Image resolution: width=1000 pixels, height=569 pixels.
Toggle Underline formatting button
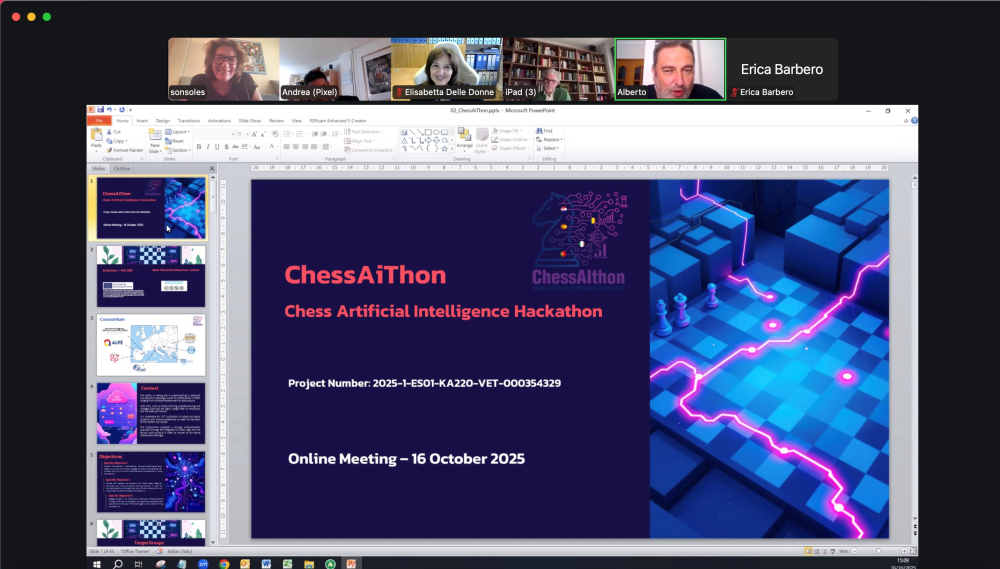coord(219,146)
